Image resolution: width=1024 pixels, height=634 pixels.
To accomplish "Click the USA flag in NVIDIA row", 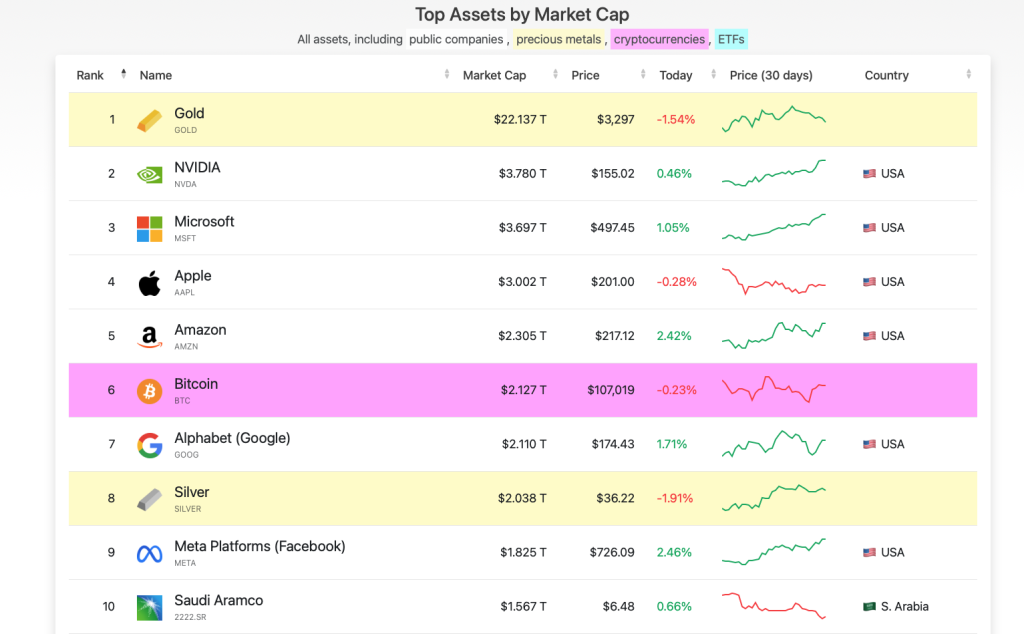I will (869, 174).
